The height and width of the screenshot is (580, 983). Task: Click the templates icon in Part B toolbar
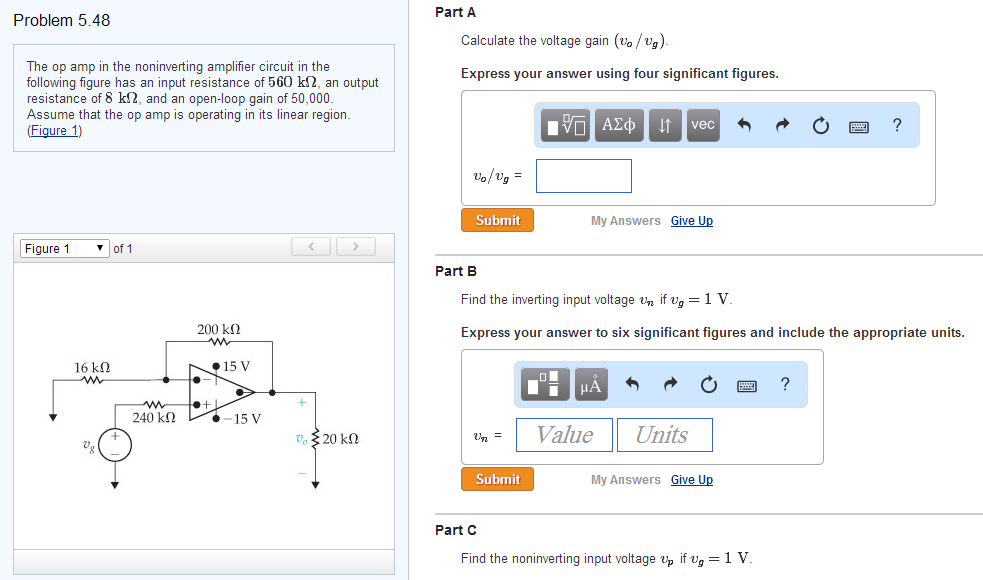click(546, 384)
